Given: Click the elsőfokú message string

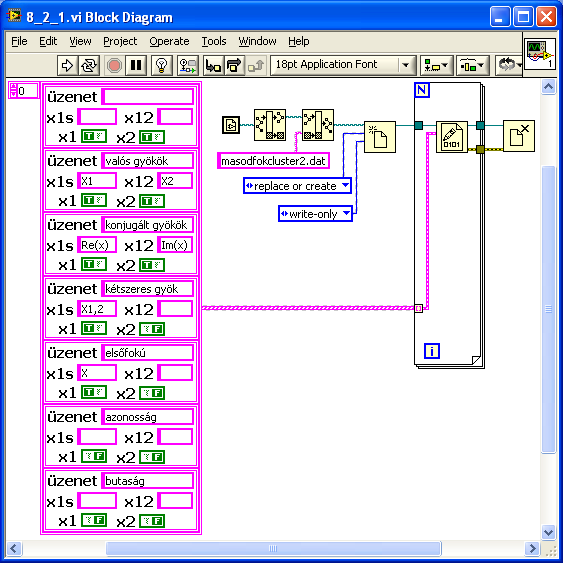Looking at the screenshot, I should [x=148, y=353].
